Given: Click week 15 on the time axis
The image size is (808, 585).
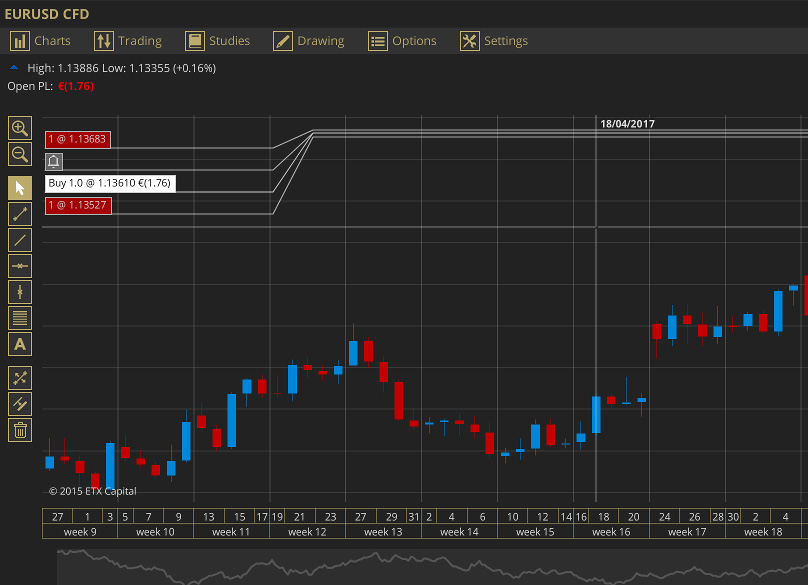Looking at the screenshot, I should coord(535,531).
